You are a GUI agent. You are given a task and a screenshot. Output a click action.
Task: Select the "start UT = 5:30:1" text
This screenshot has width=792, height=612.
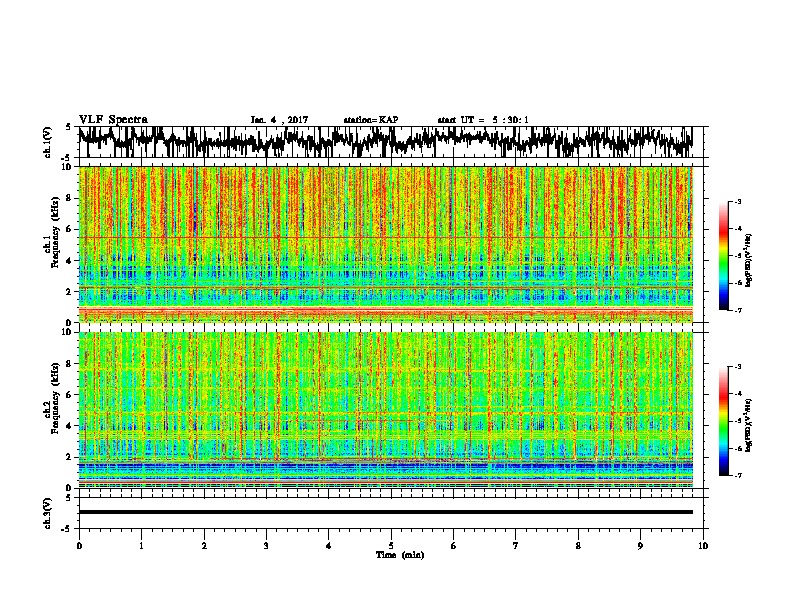(x=483, y=120)
